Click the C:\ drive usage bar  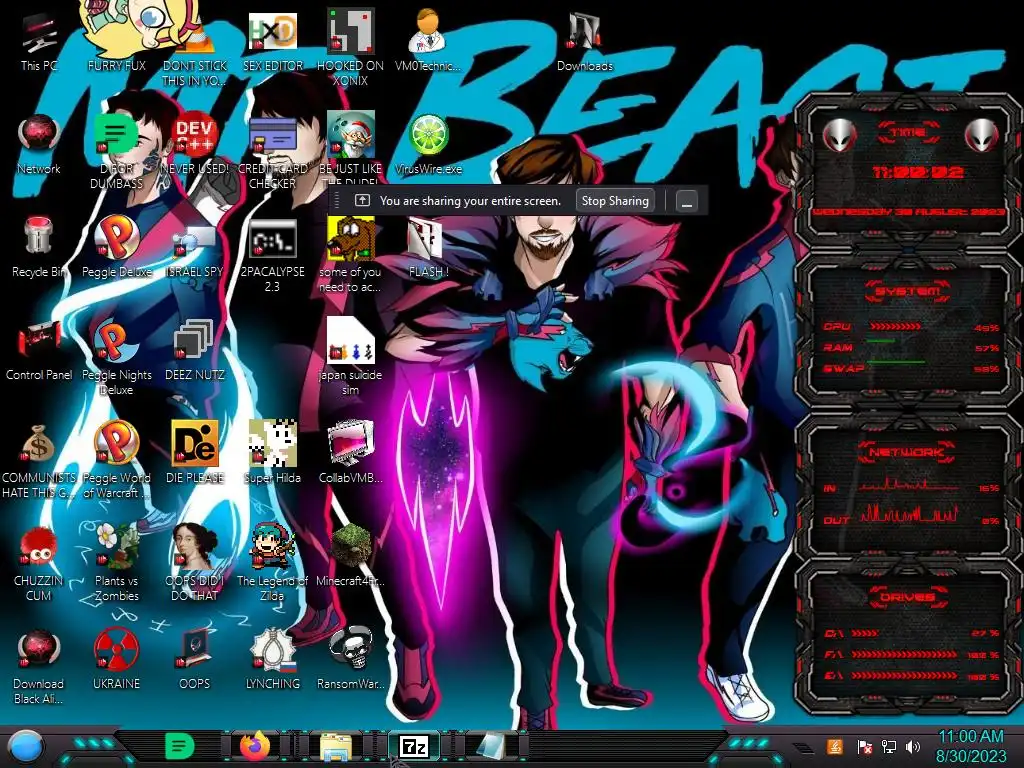[x=865, y=633]
